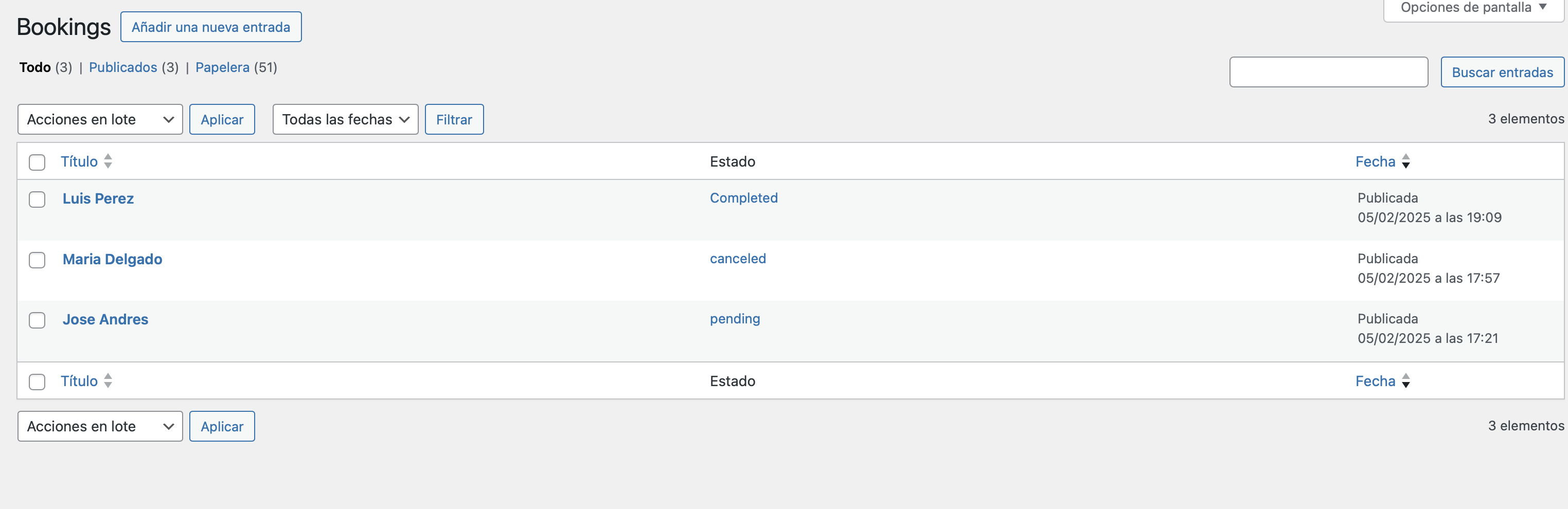The image size is (1568, 509).
Task: Open the bottom Acciones en lote dropdown
Action: [100, 426]
